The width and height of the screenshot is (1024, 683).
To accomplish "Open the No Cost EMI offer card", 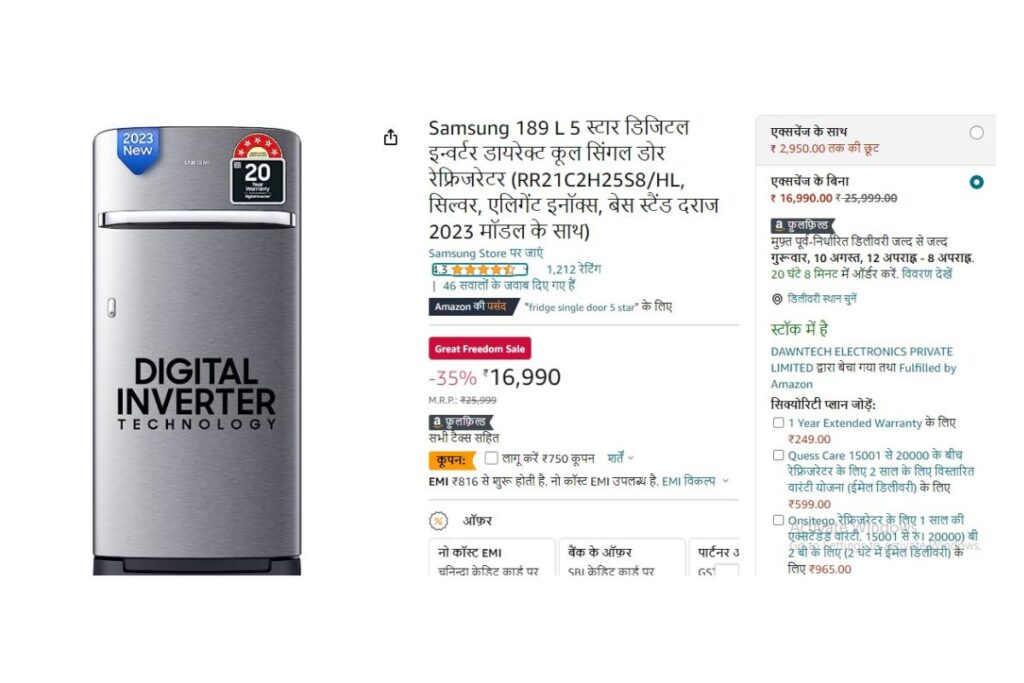I will (x=492, y=558).
